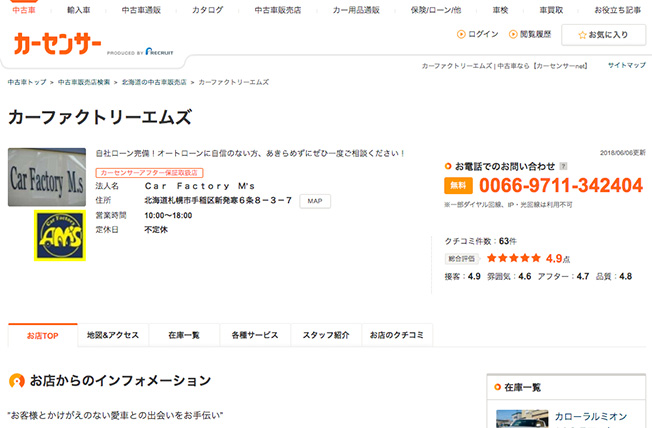Click the orange icon beside お店からのインフォメーション
The width and height of the screenshot is (652, 428).
pyautogui.click(x=16, y=381)
